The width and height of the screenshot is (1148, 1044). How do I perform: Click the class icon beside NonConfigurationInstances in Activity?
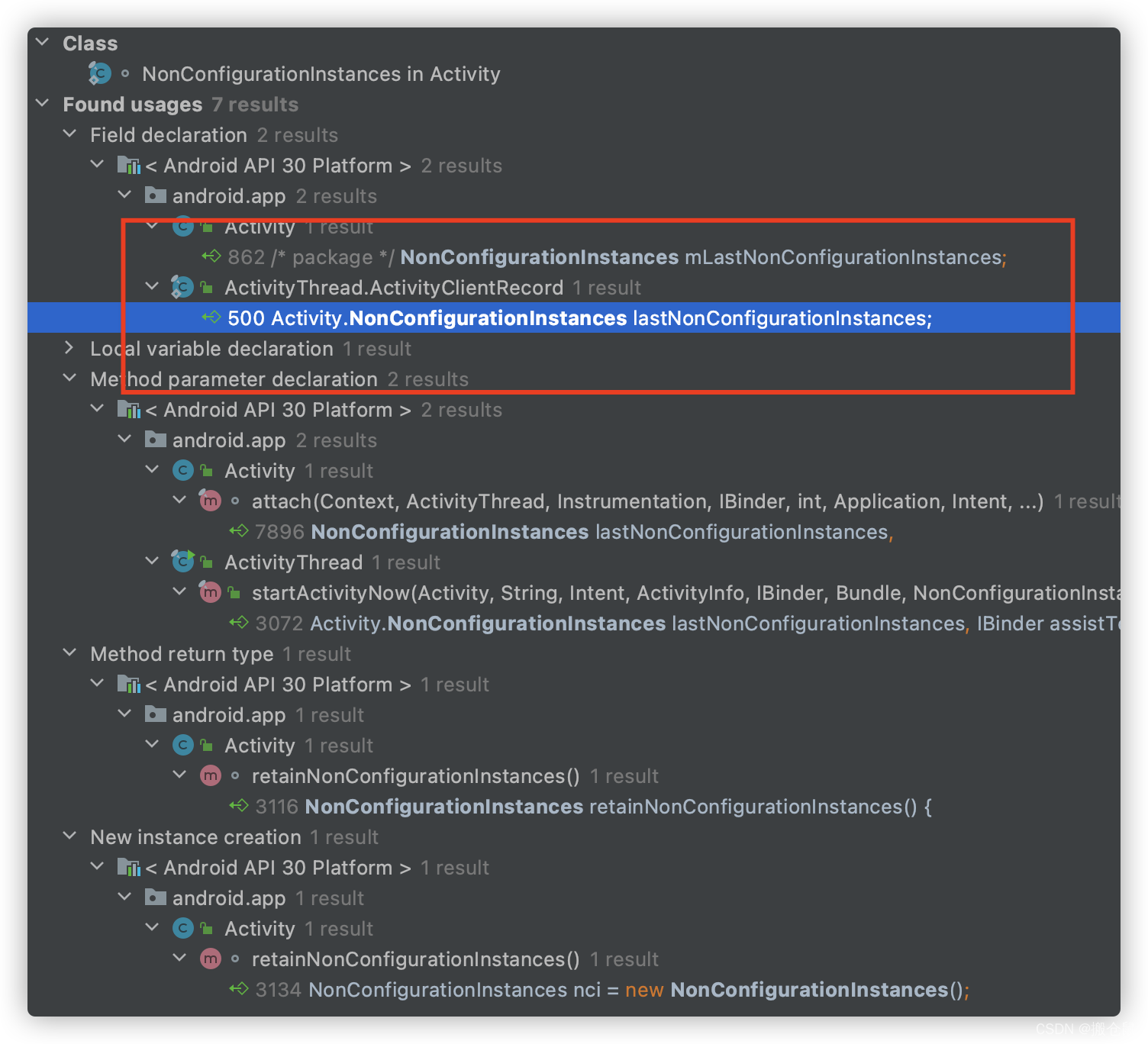click(100, 73)
